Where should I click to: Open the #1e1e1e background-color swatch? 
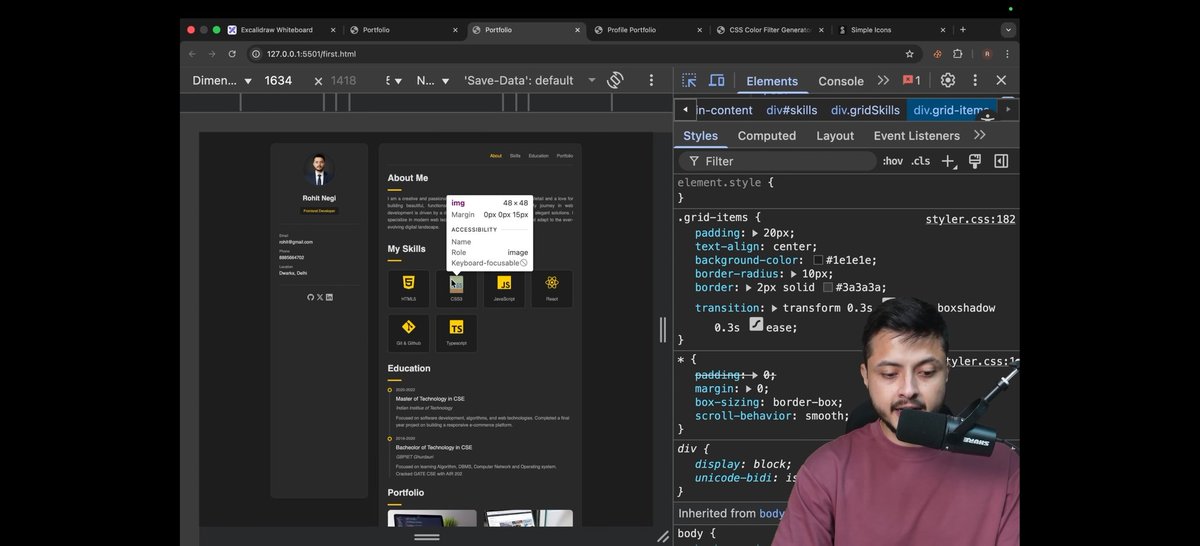tap(818, 260)
